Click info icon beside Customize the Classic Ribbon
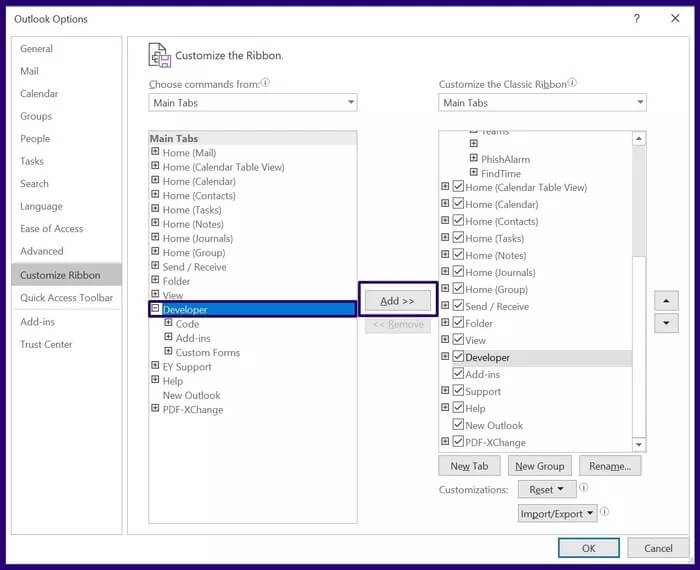This screenshot has height=570, width=700. (572, 84)
